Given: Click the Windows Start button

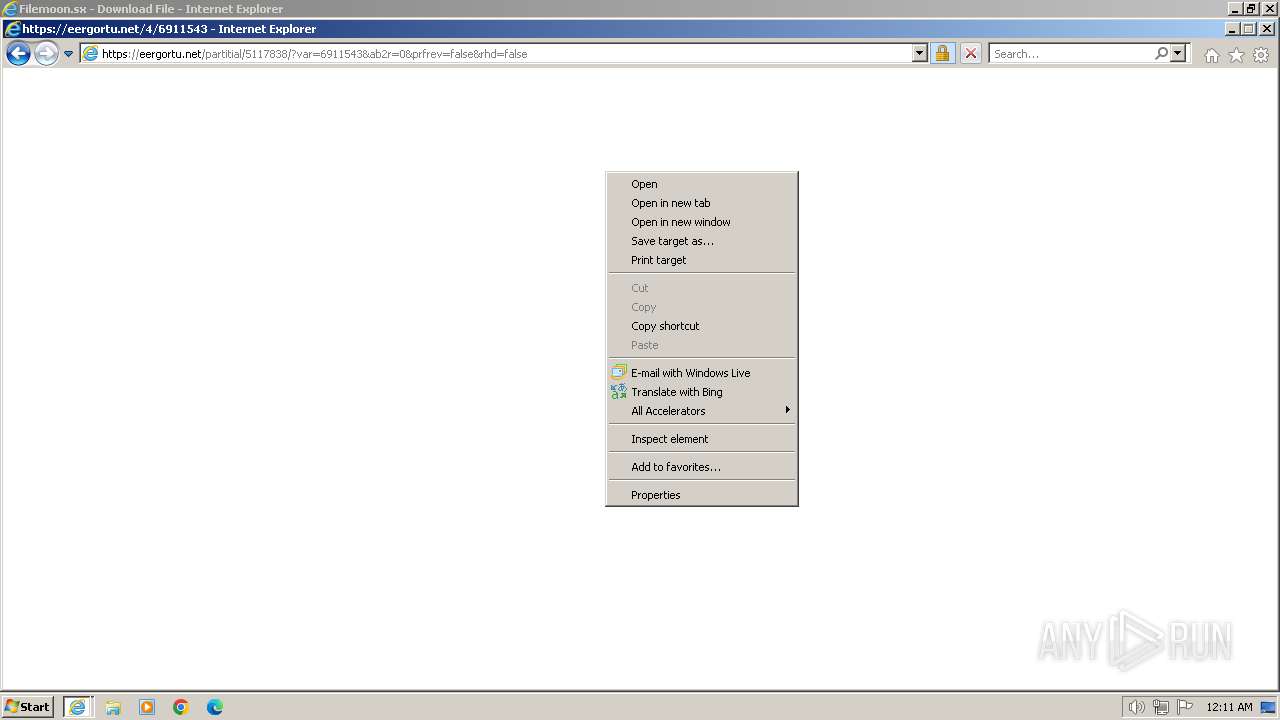Looking at the screenshot, I should pyautogui.click(x=27, y=707).
